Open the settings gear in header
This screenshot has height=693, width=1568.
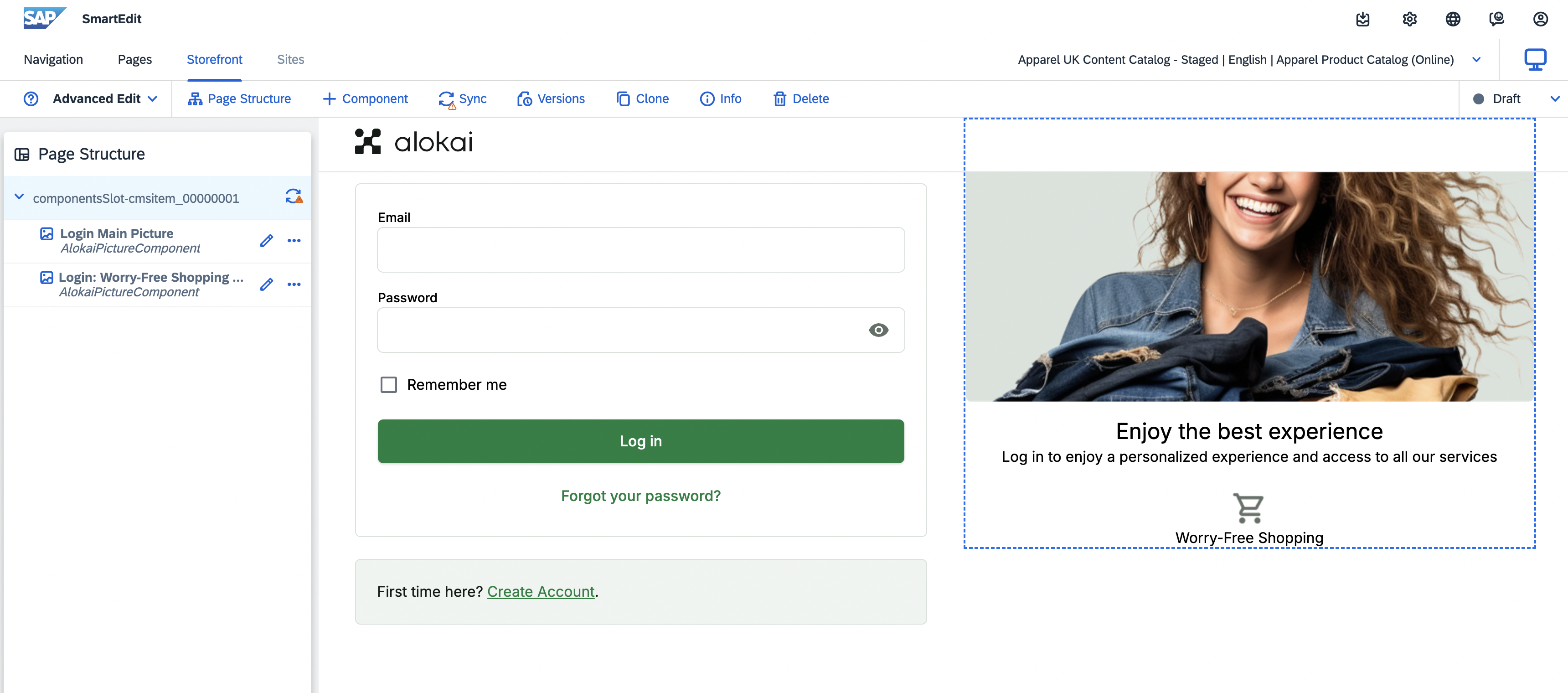coord(1409,20)
